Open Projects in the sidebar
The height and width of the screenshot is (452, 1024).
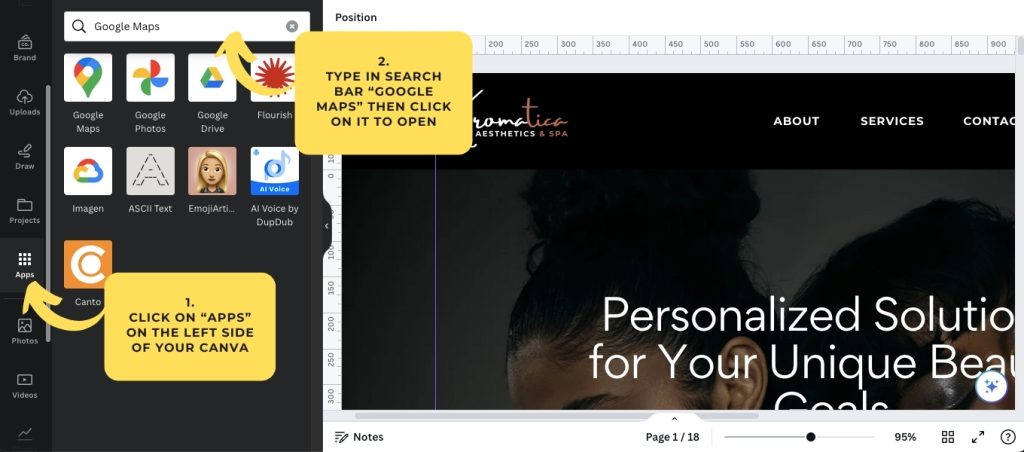coord(25,211)
